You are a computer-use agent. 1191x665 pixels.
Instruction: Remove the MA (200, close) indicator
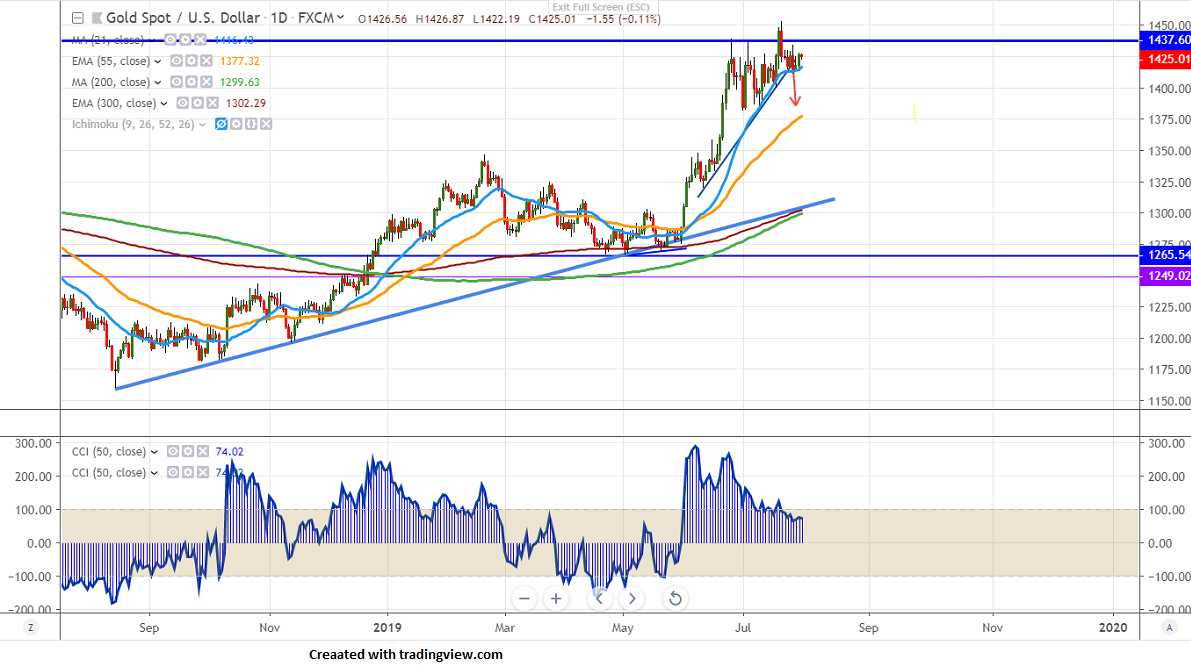206,82
